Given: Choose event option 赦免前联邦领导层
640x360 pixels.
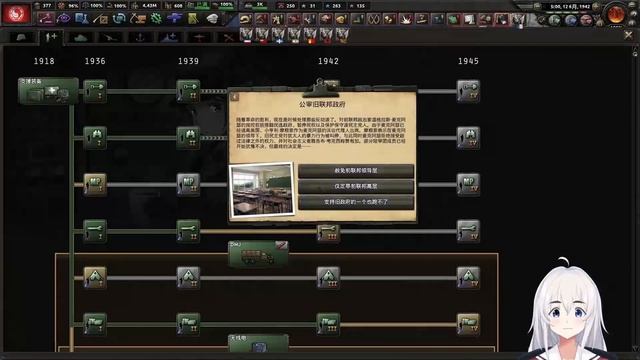Looking at the screenshot, I should tap(356, 171).
